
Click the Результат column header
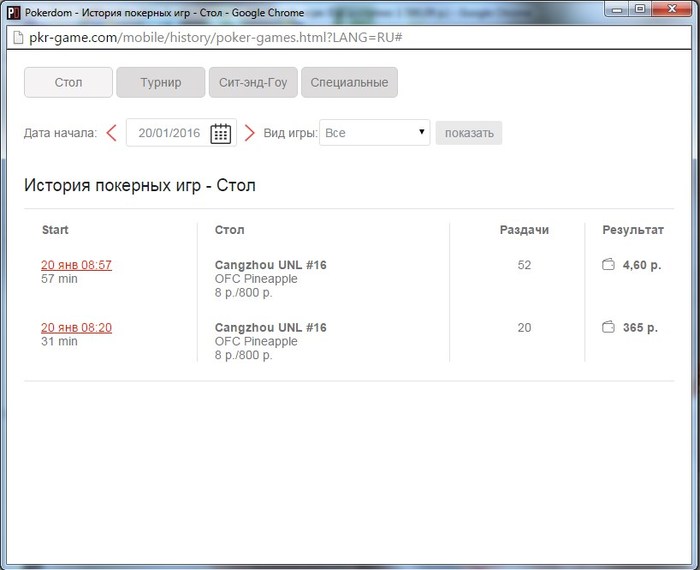633,230
